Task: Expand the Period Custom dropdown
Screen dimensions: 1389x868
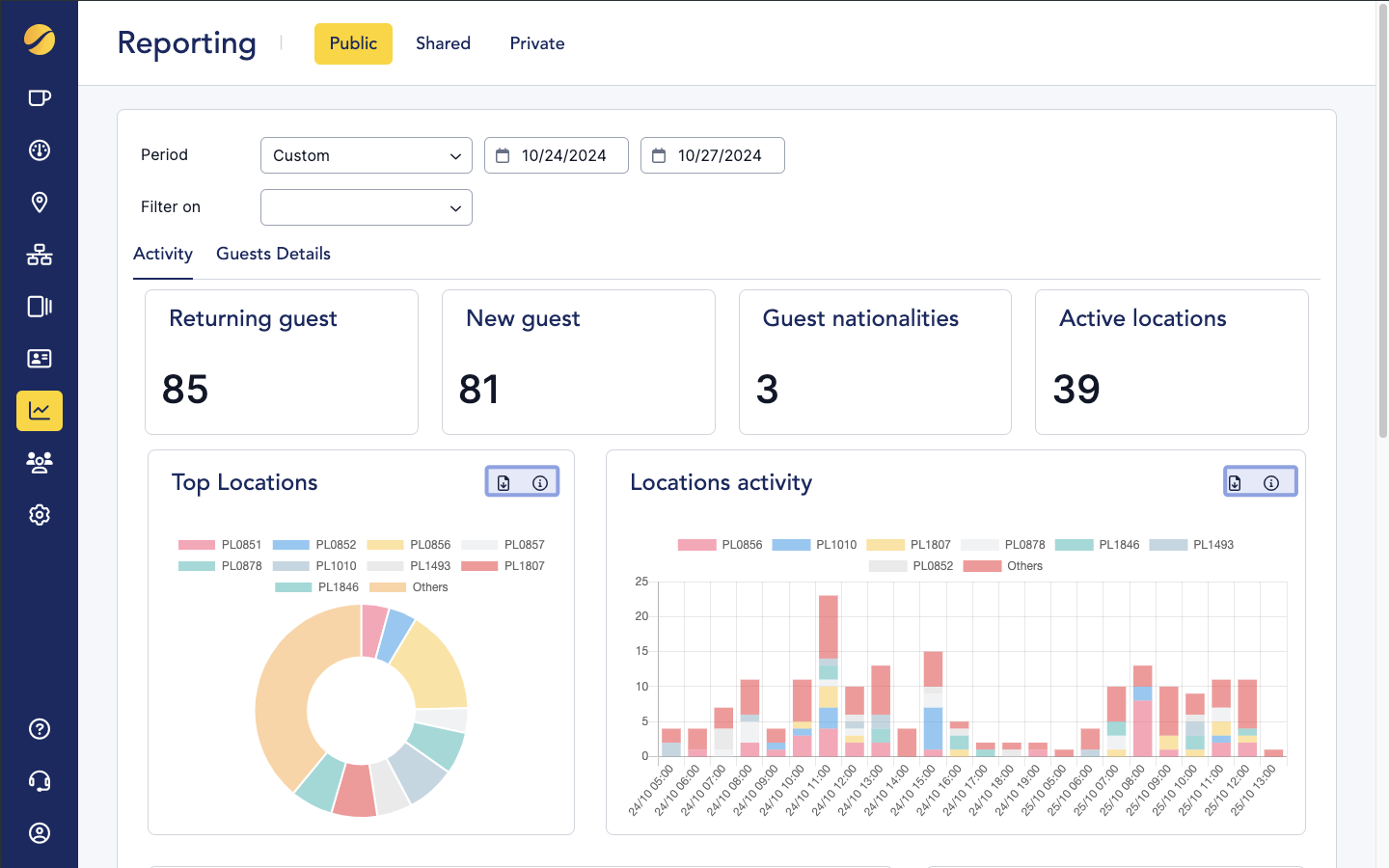Action: [x=366, y=155]
